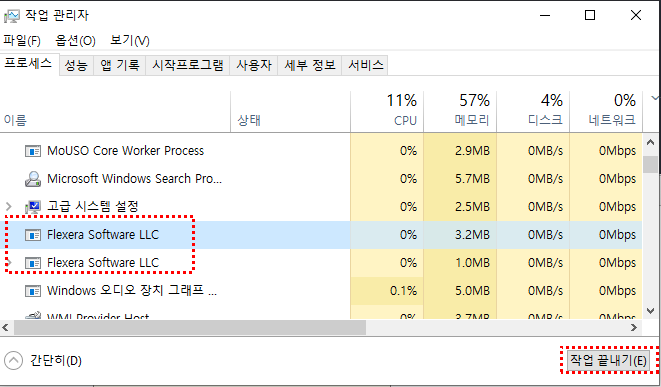This screenshot has height=387, width=661.
Task: Collapse to simple view with 간단히(D)
Action: click(x=43, y=361)
